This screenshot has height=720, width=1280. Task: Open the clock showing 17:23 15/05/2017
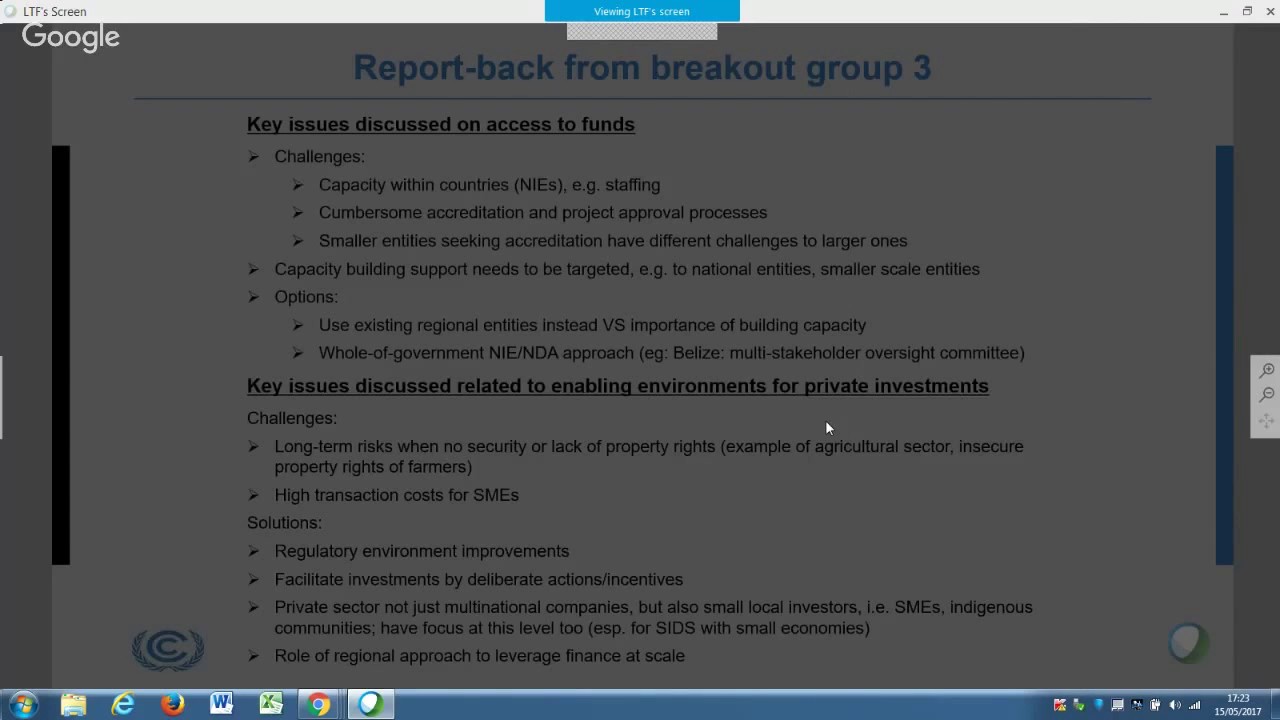(1238, 705)
